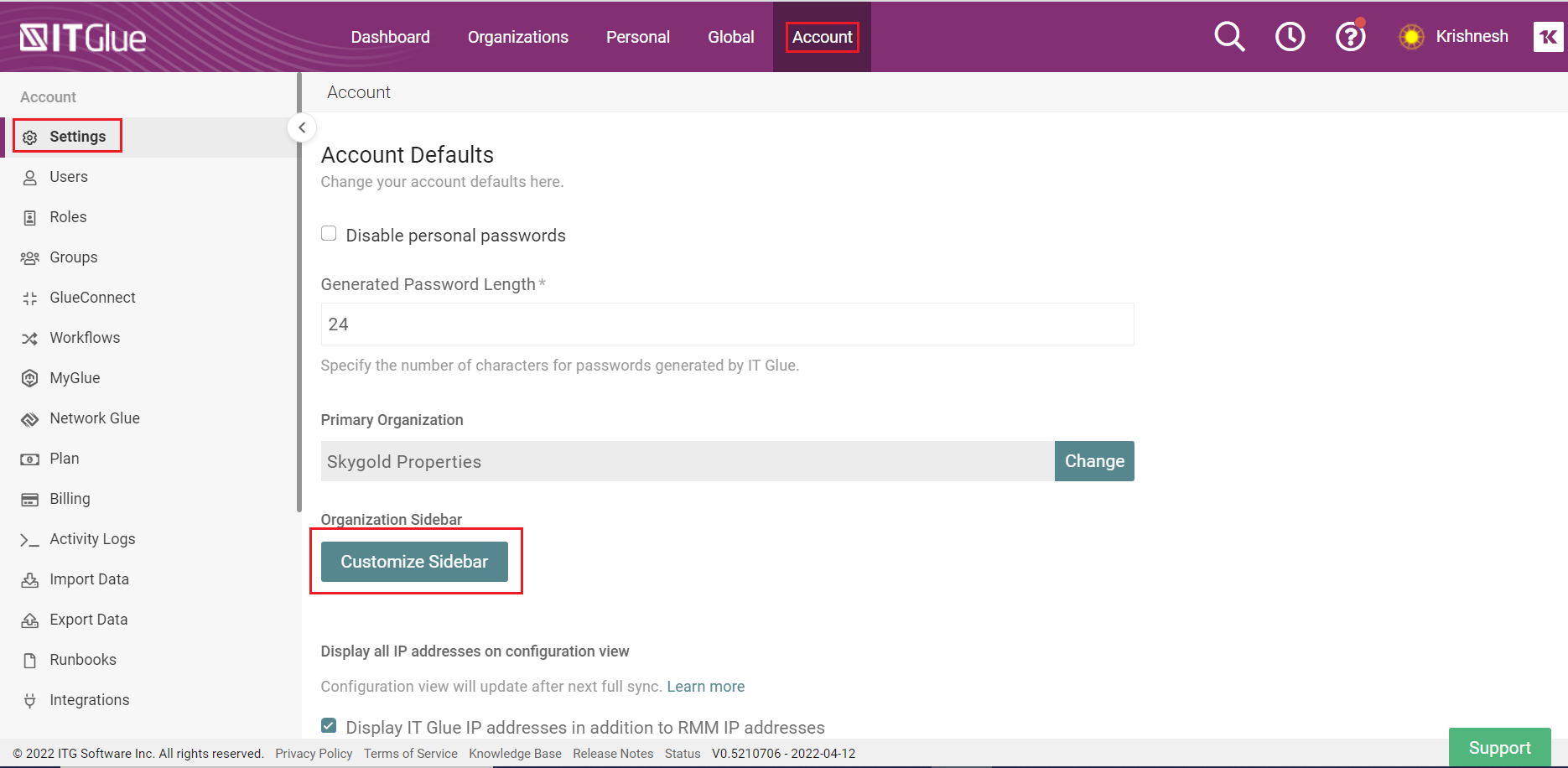Open the Release Notes footer link

(x=613, y=754)
